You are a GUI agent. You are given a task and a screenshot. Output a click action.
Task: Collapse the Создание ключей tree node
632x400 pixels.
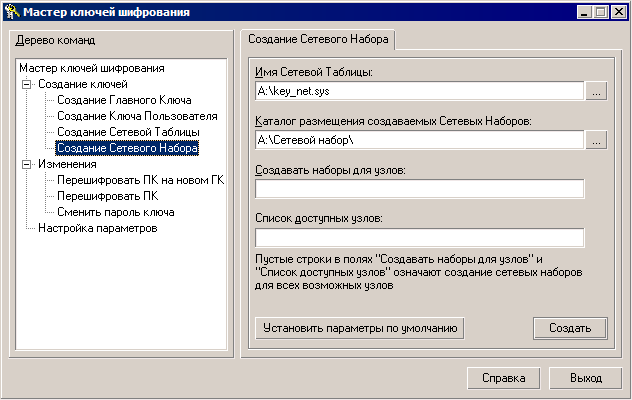(27, 84)
